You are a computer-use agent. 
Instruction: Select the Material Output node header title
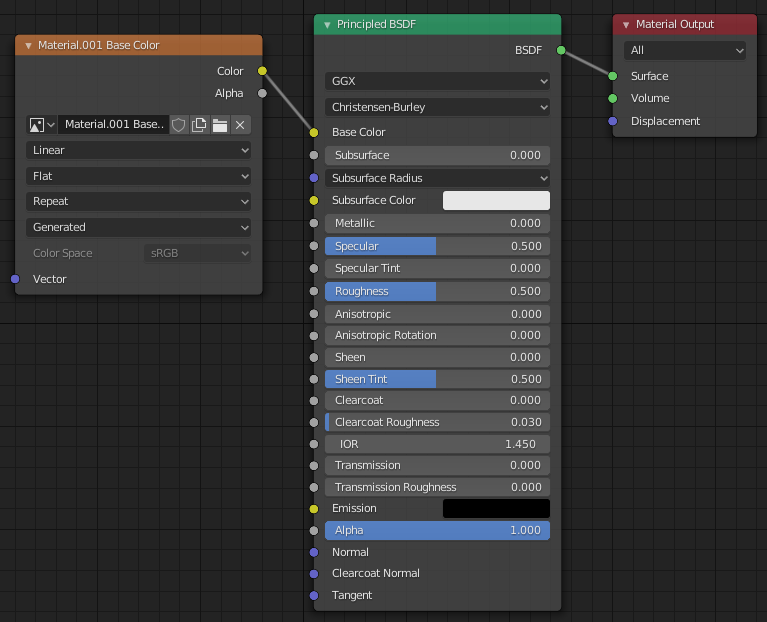[675, 24]
